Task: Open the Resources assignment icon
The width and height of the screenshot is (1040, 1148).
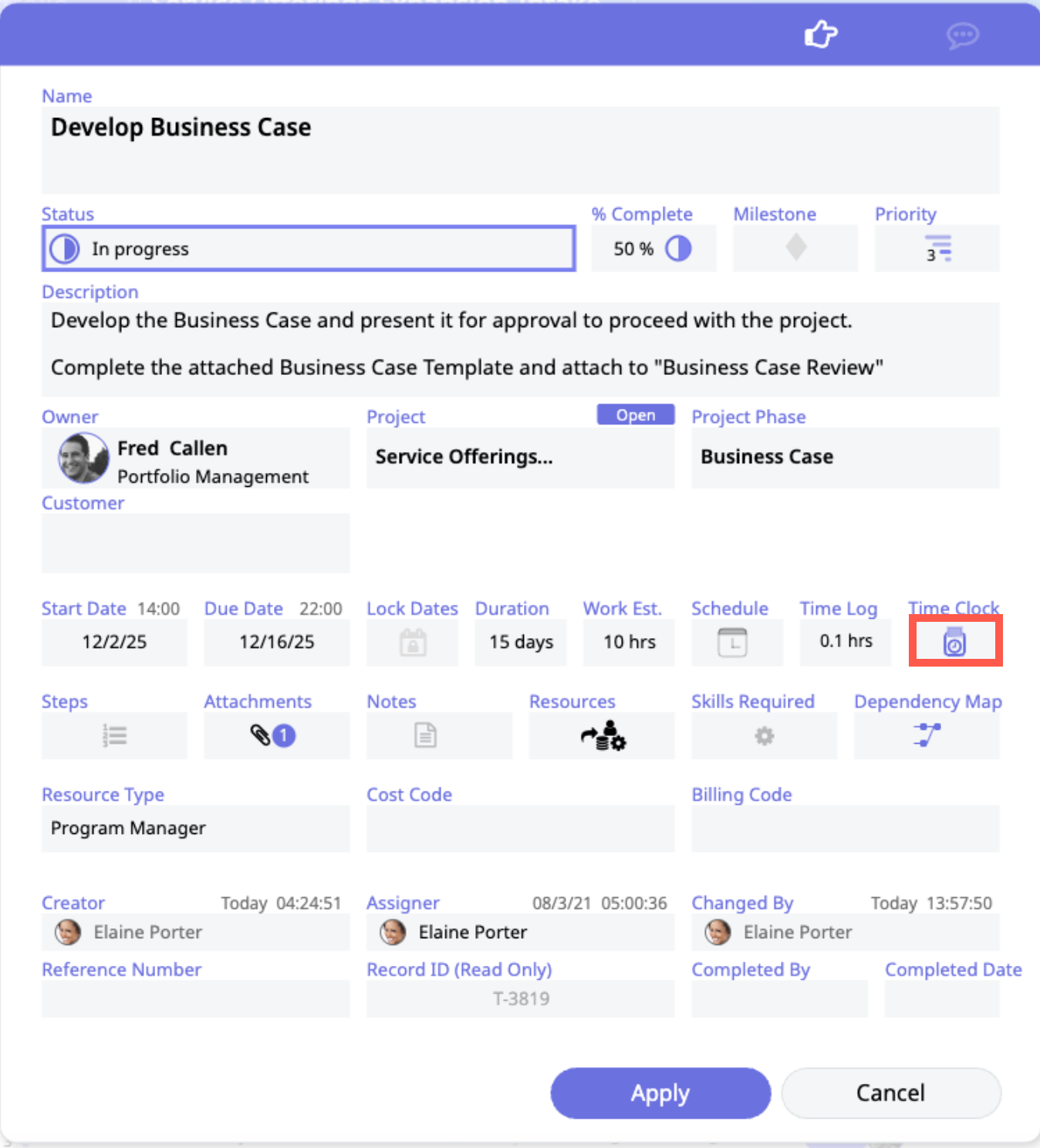Action: [603, 736]
